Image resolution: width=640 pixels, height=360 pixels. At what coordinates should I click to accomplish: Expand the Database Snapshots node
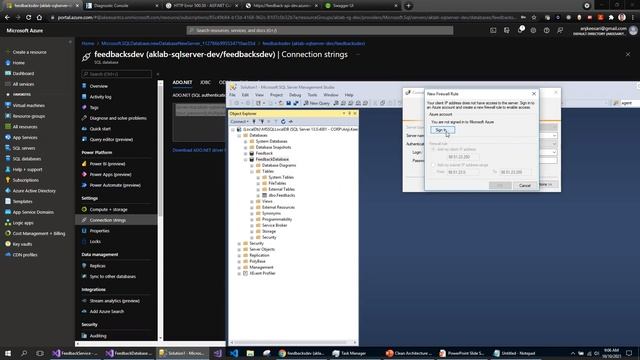coord(246,147)
